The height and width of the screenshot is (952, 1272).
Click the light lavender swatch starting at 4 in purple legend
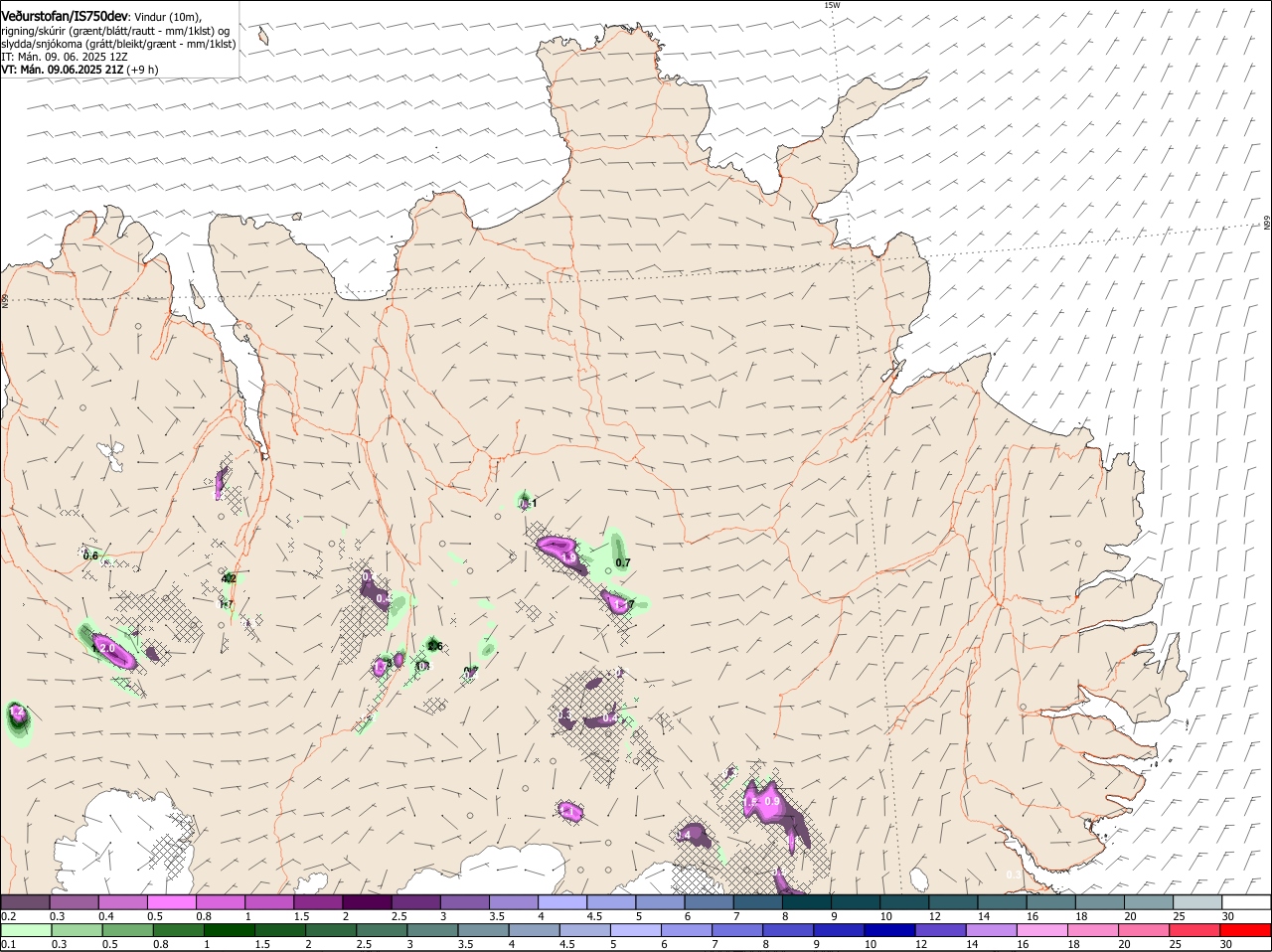pyautogui.click(x=562, y=902)
